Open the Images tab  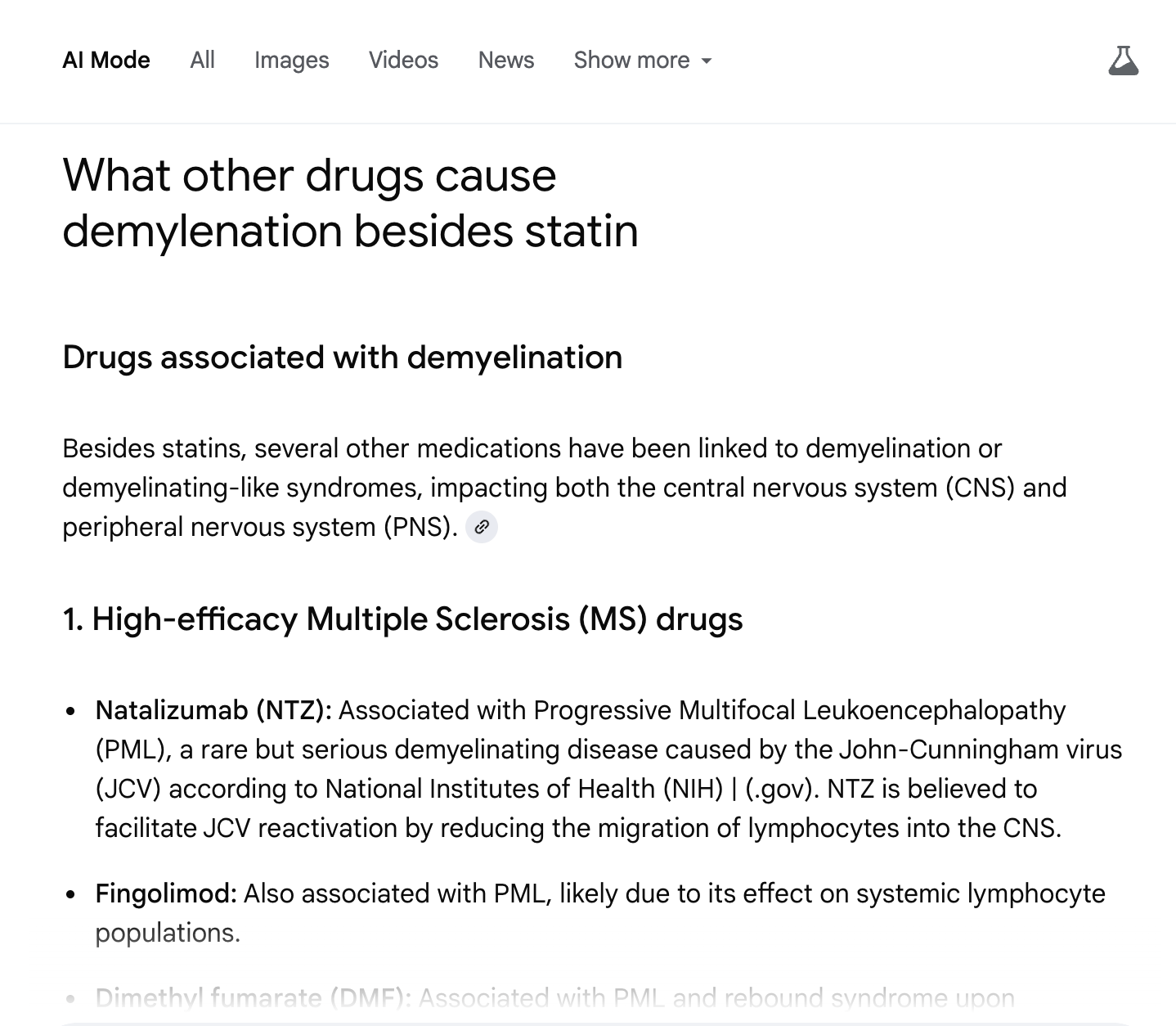point(291,61)
